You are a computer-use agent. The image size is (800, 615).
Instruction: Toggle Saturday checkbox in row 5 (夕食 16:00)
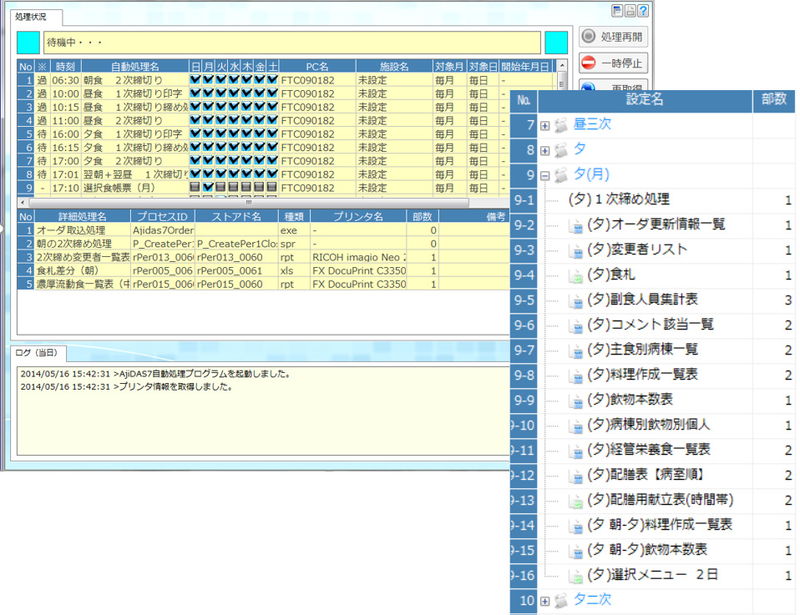click(273, 133)
